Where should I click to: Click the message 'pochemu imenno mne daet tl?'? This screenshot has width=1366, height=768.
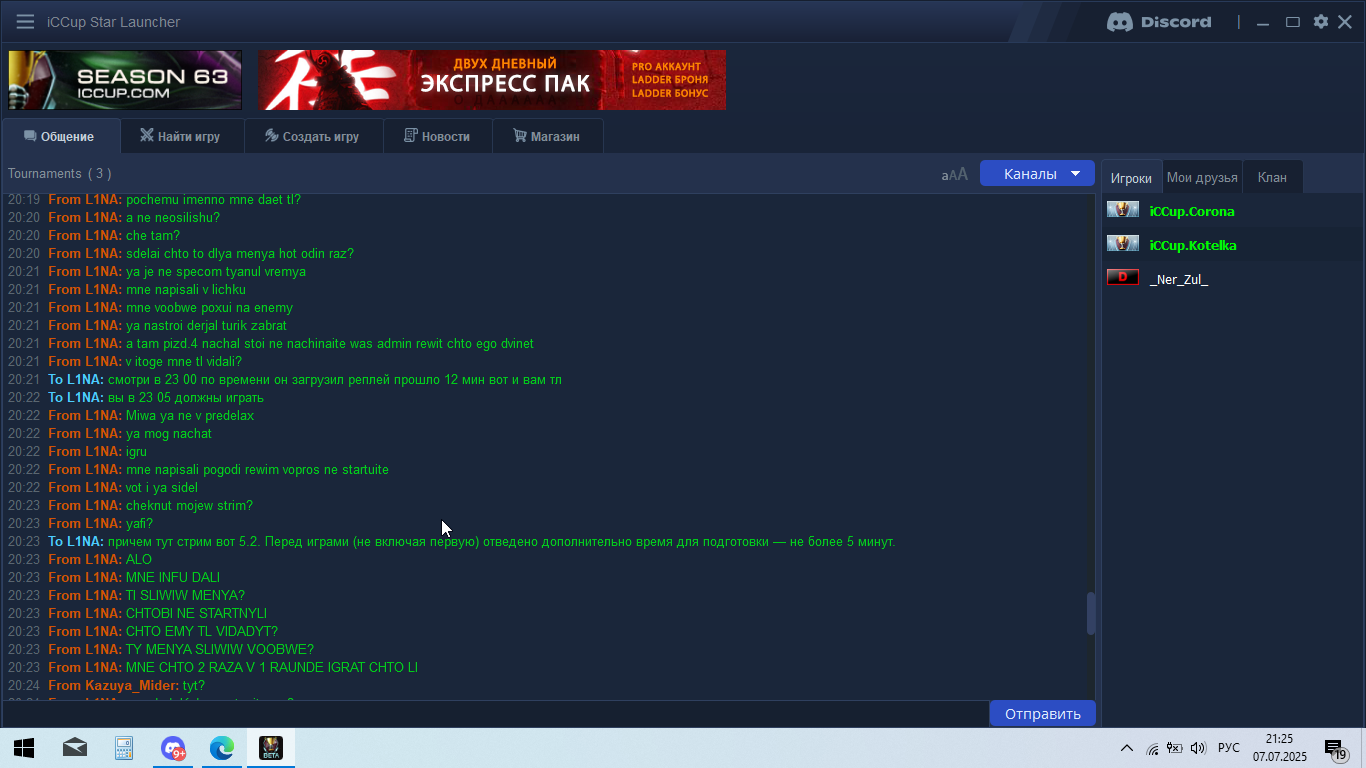(213, 200)
